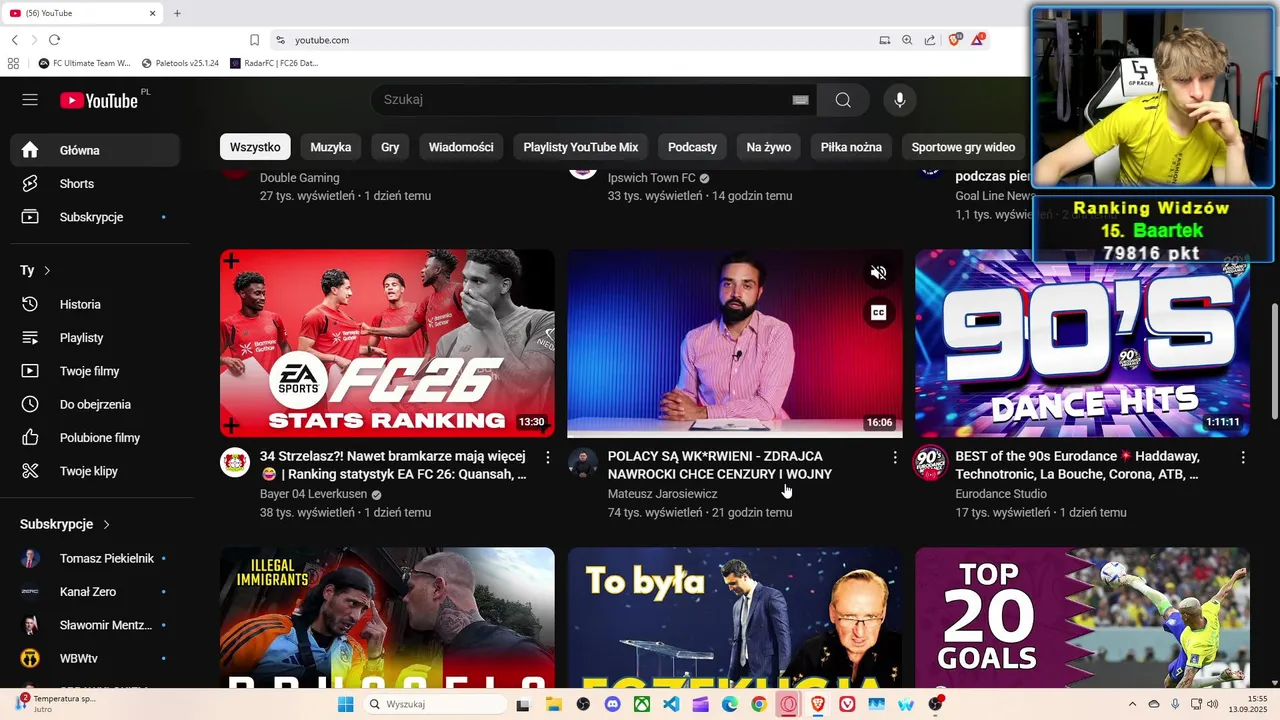Viewport: 1280px width, 720px height.
Task: Open Playlisty in the sidebar
Action: (x=95, y=338)
